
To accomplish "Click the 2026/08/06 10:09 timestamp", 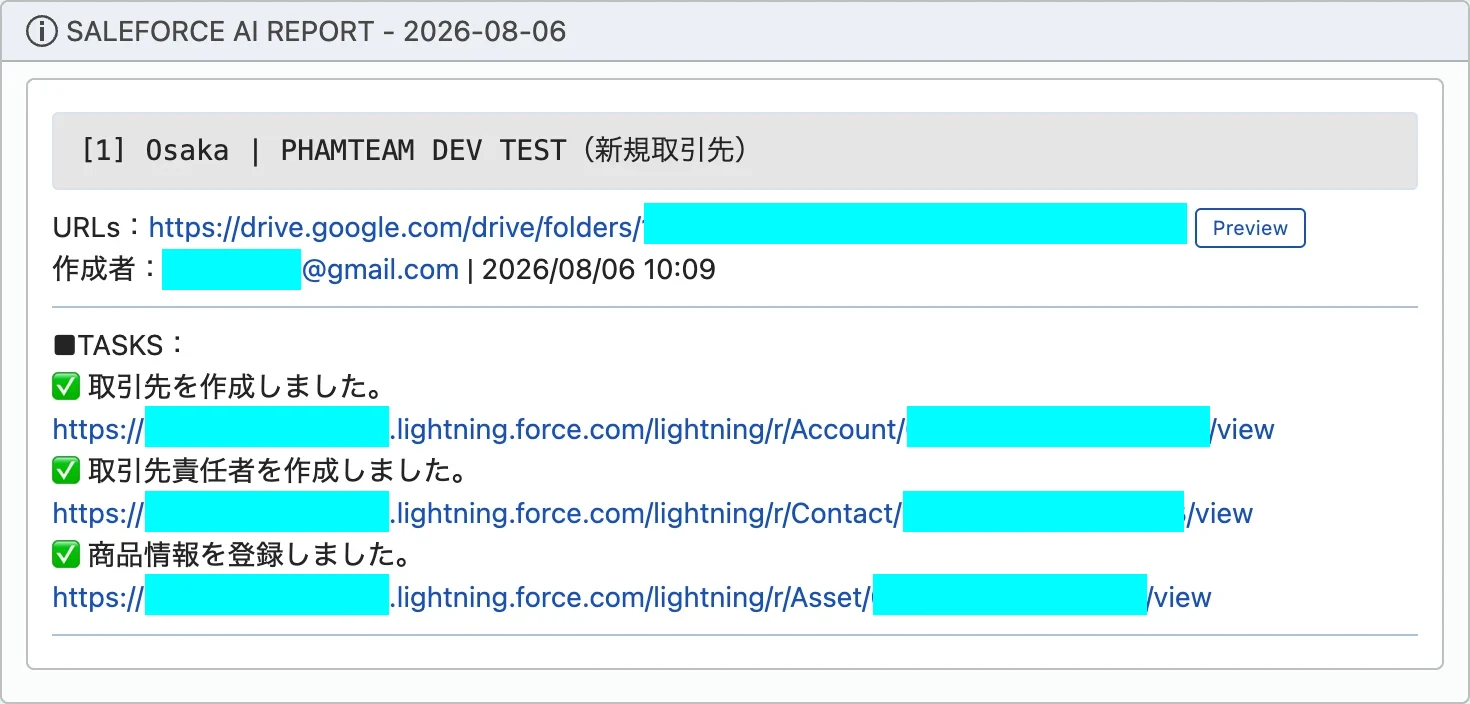I will tap(599, 270).
